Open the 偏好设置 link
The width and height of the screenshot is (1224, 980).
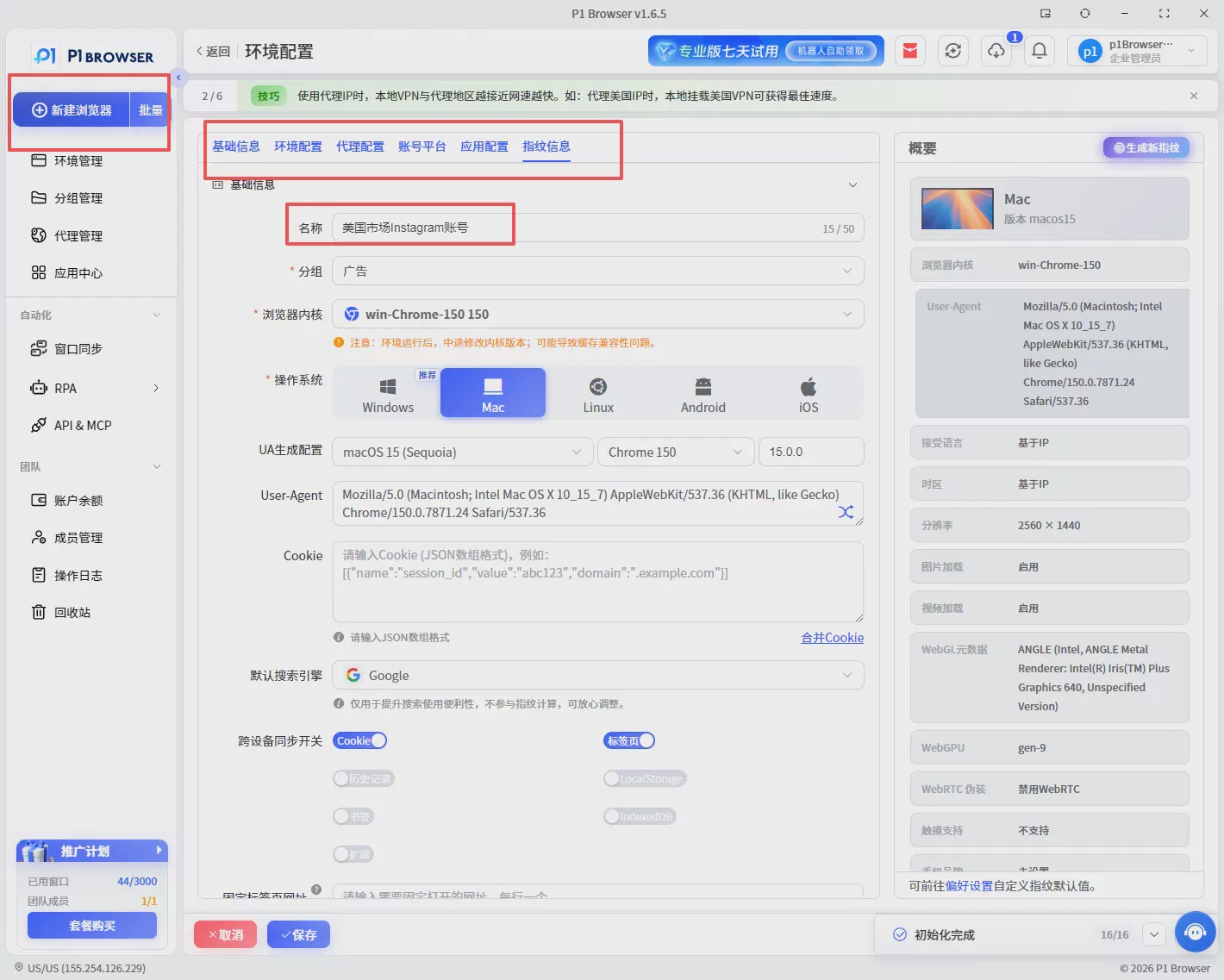969,886
